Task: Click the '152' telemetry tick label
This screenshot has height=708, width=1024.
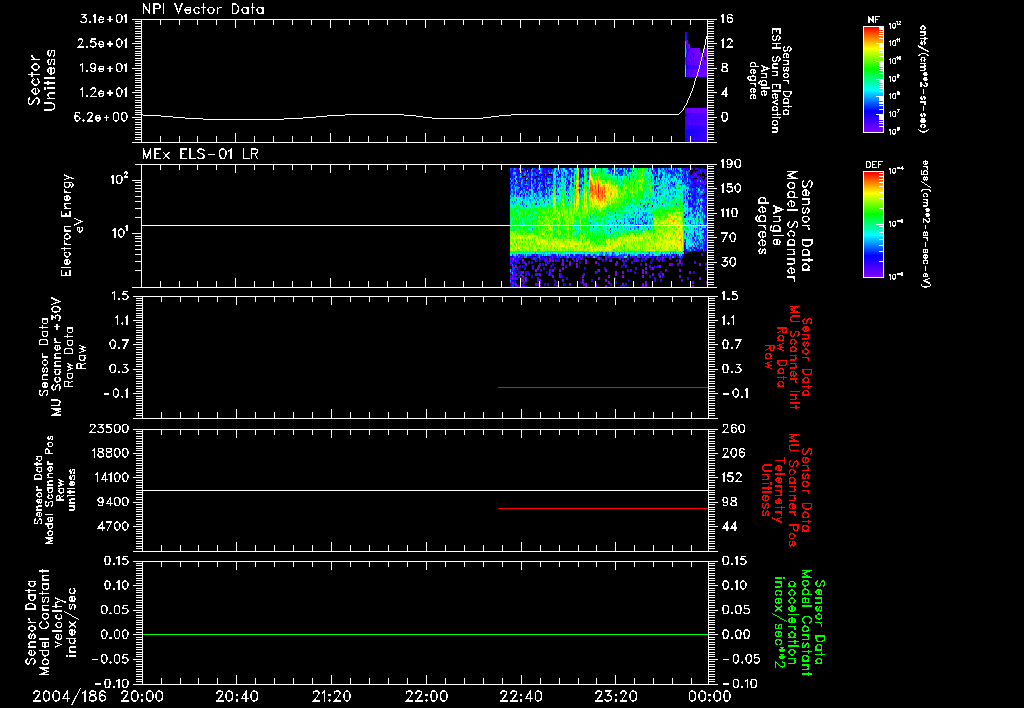Action: coord(731,478)
